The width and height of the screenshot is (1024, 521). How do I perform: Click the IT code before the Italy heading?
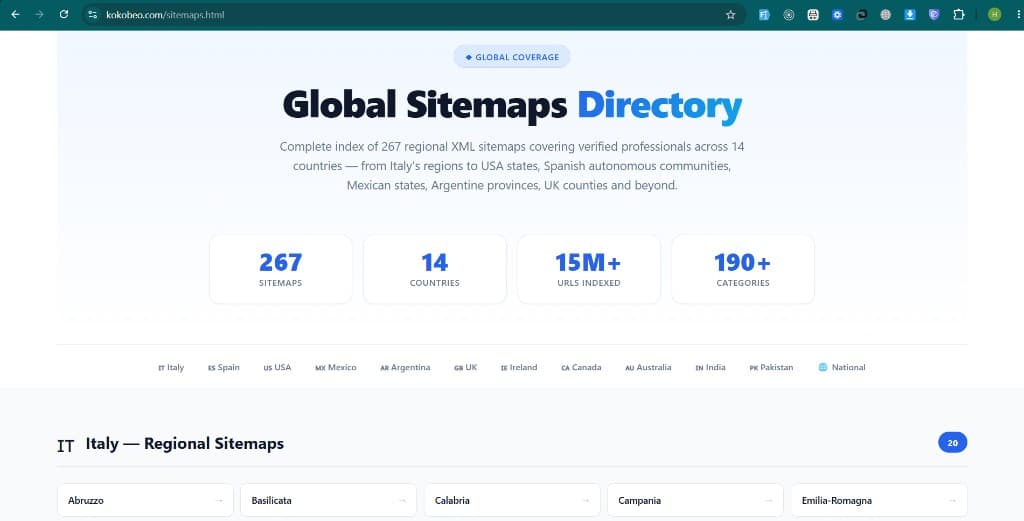tap(65, 446)
